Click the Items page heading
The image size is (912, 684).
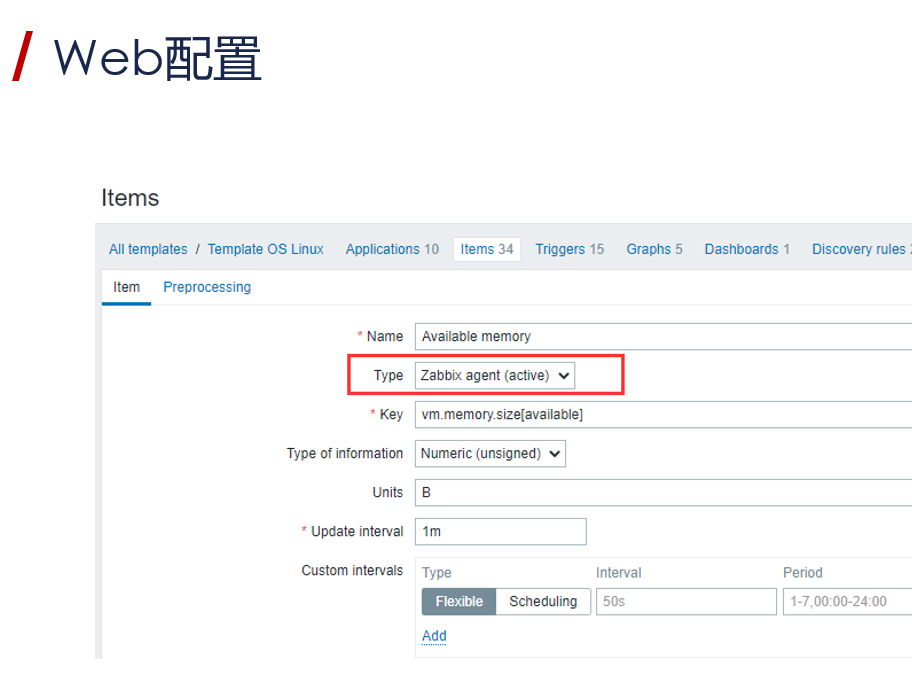[130, 198]
